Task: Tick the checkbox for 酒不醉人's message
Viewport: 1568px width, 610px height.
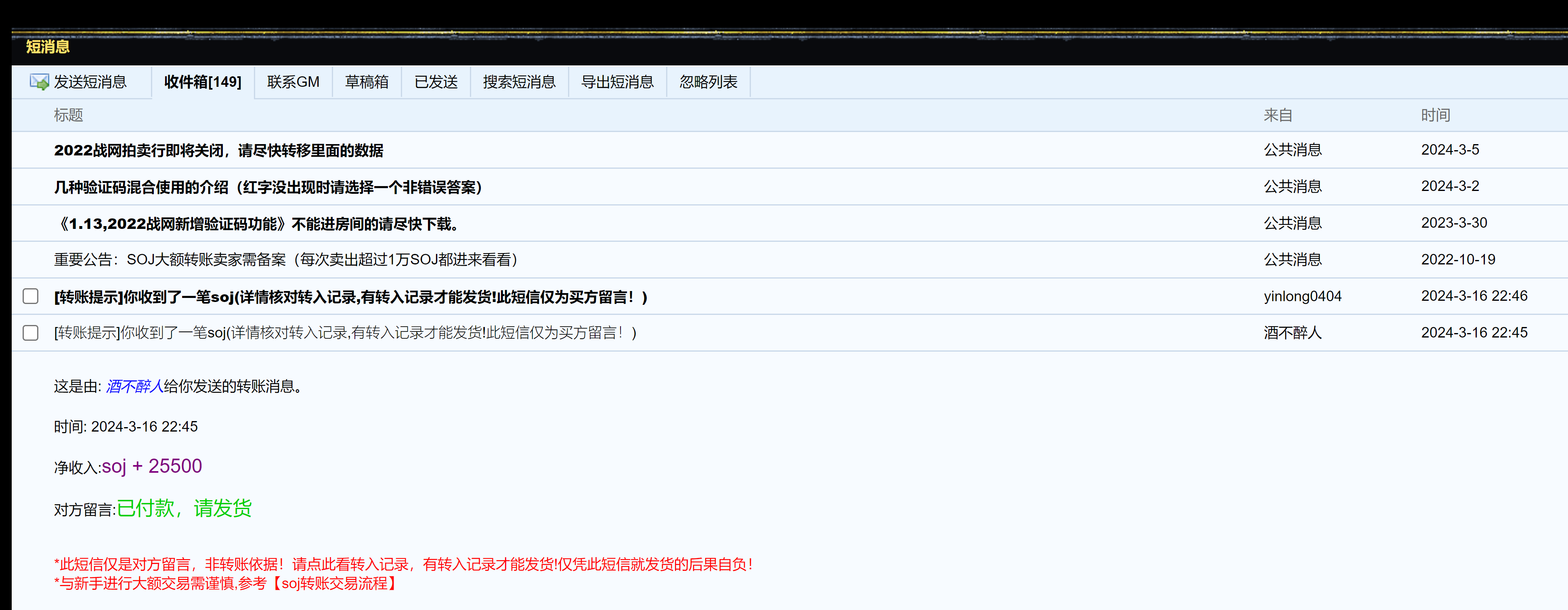Action: click(x=30, y=333)
